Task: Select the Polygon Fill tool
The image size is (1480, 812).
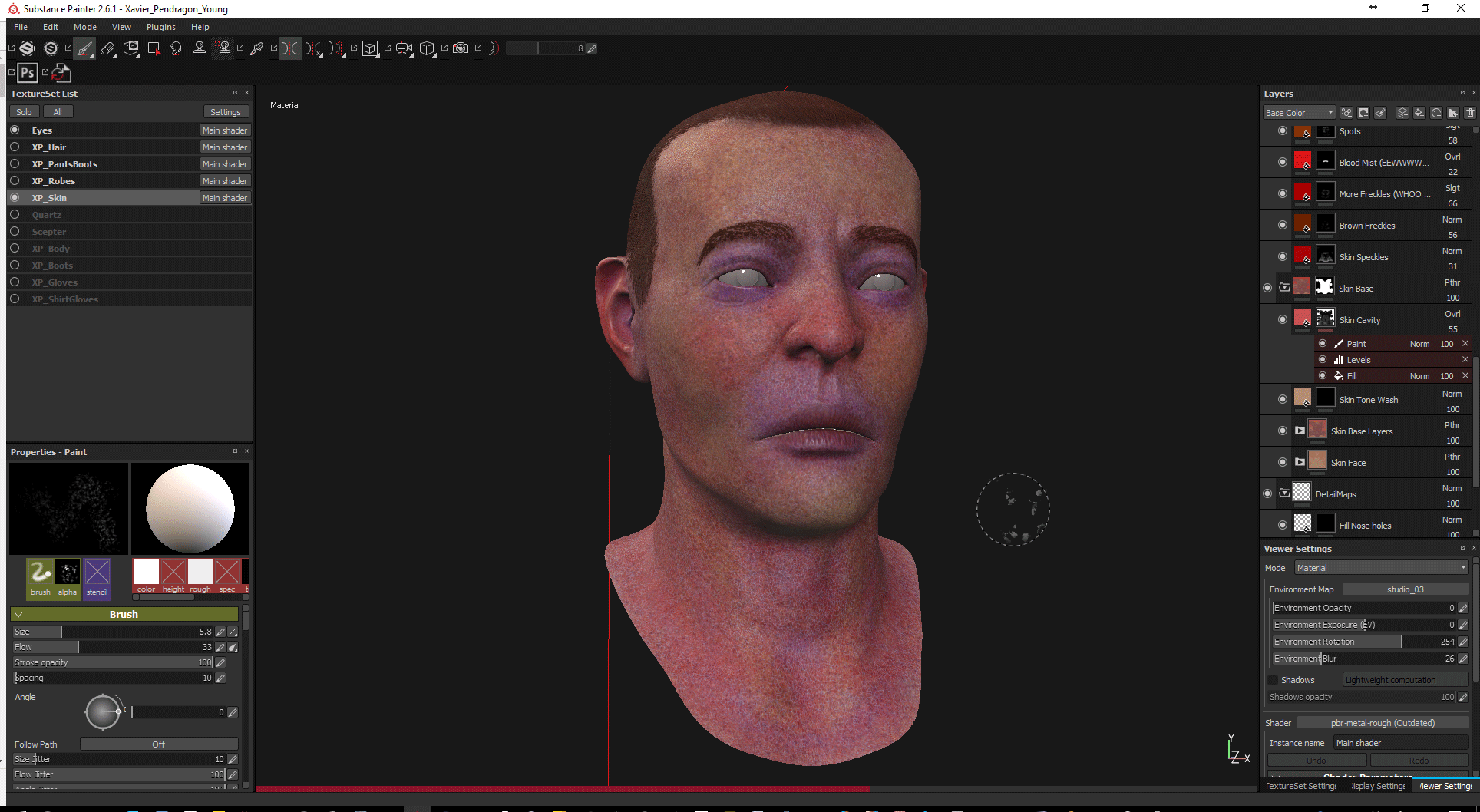Action: coord(154,48)
